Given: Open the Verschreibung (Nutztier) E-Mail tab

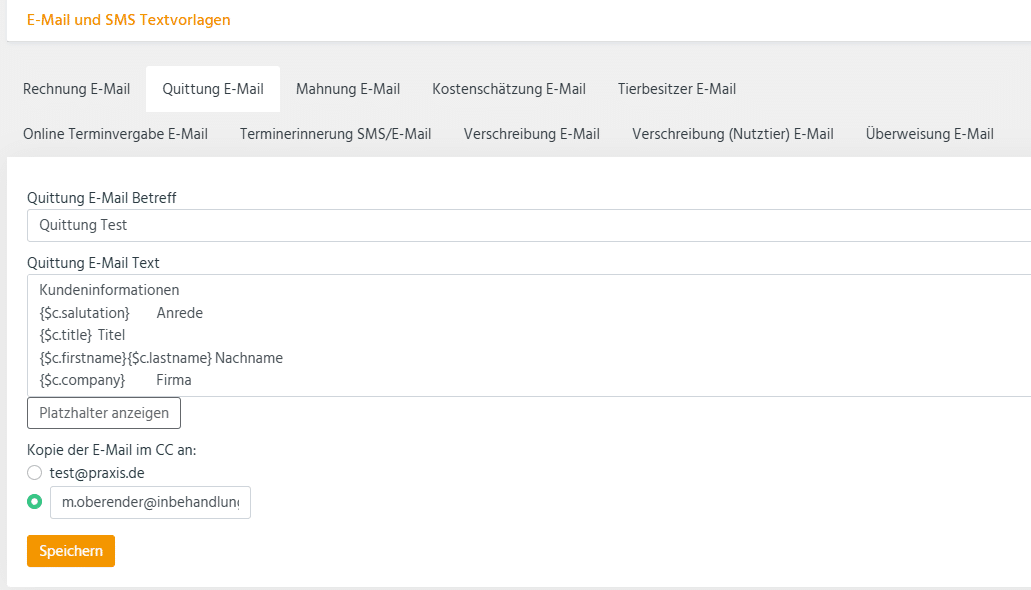Looking at the screenshot, I should 733,134.
